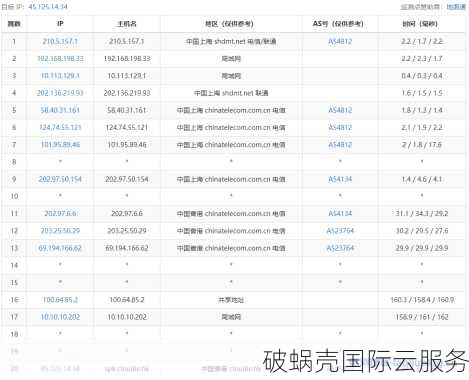
Task: Select time value 2 / 1.8 / 17.6
Action: pyautogui.click(x=422, y=145)
